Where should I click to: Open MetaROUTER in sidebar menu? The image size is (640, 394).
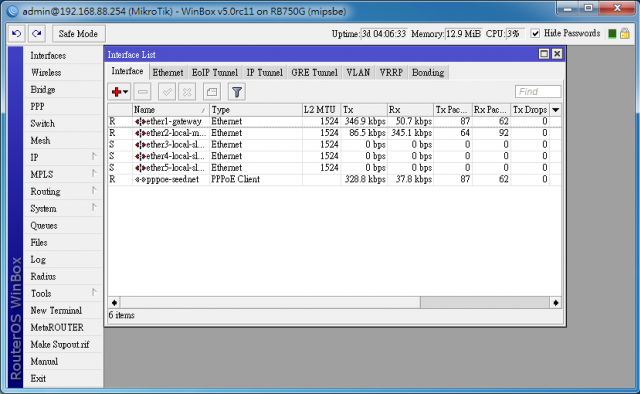[63, 327]
